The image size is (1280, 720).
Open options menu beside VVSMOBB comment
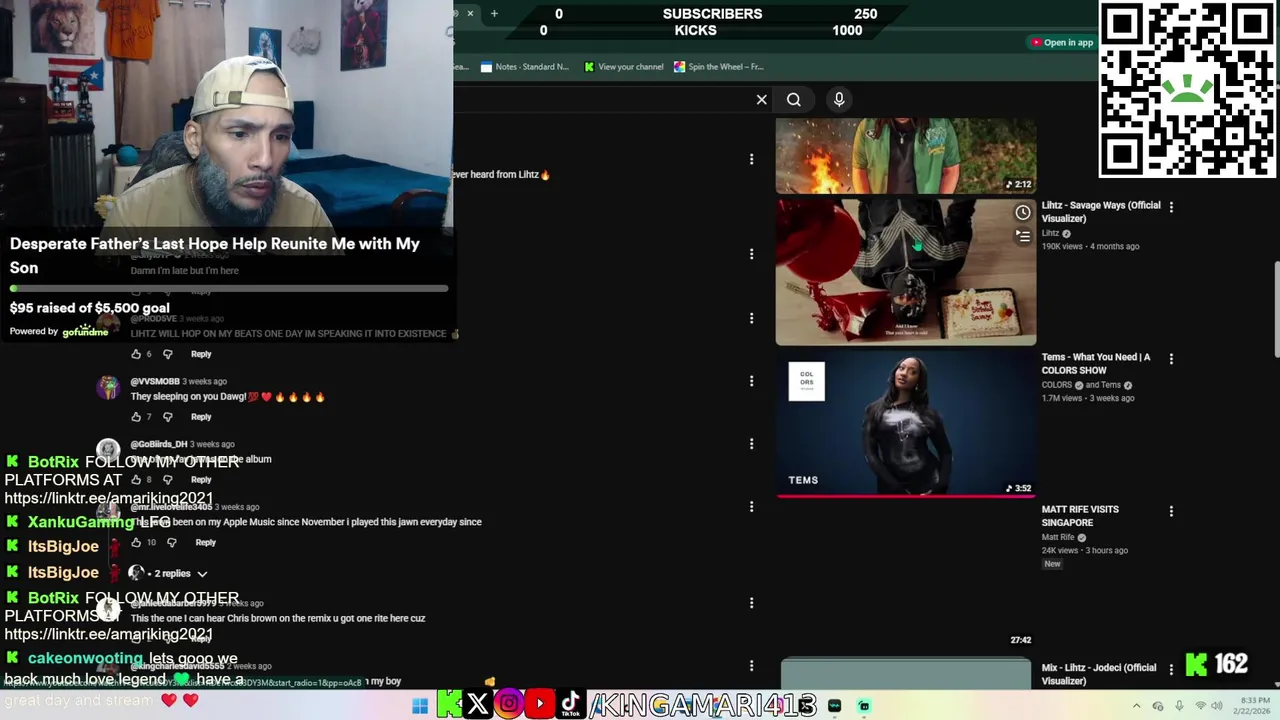click(751, 381)
